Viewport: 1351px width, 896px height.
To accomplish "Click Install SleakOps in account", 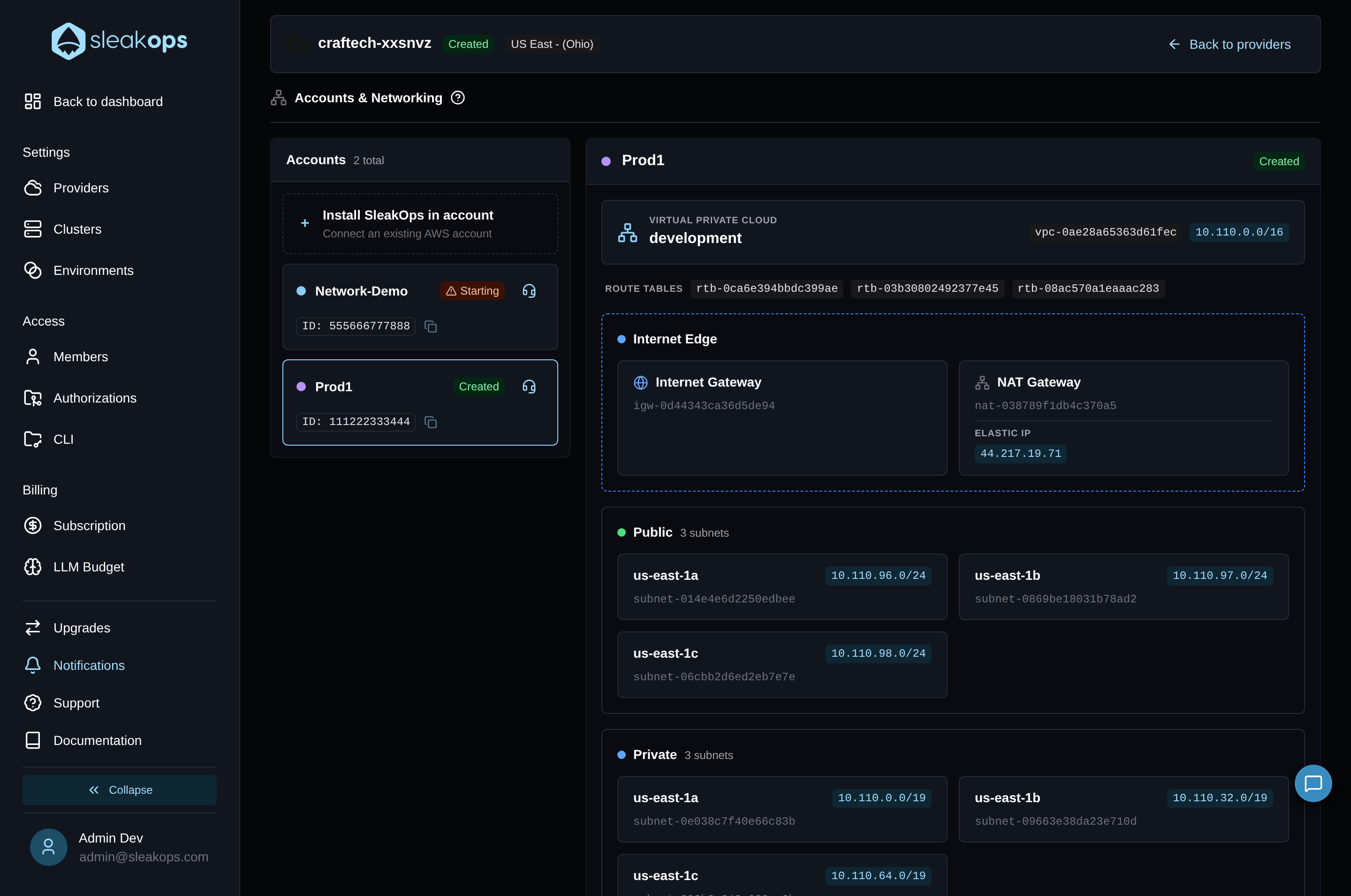I will coord(420,223).
